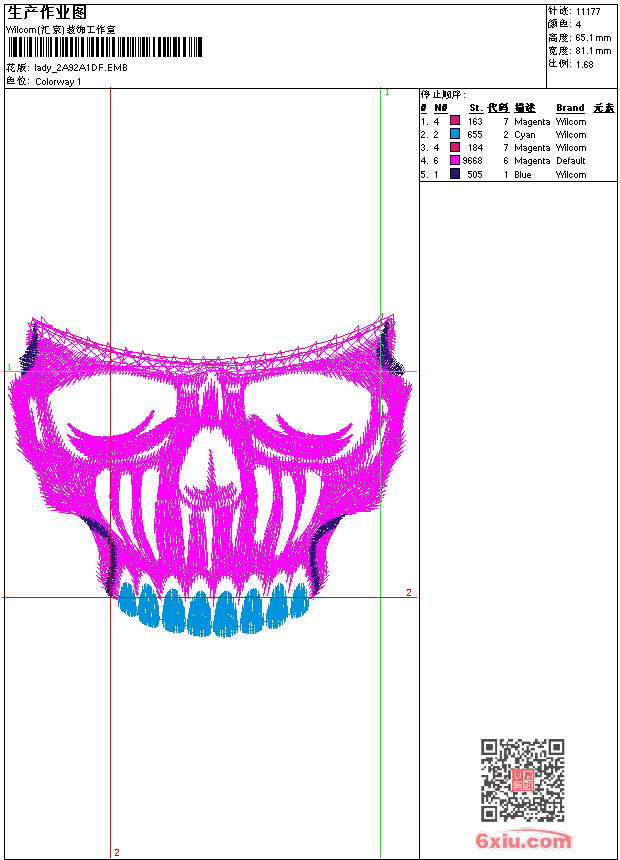Click the QR code image

point(522,780)
